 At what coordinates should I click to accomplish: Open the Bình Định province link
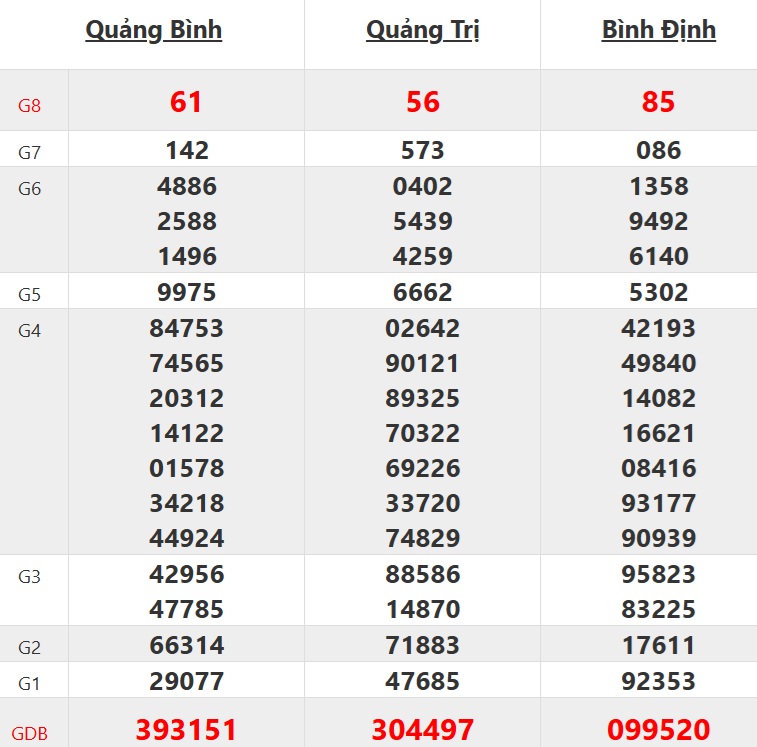pos(658,30)
